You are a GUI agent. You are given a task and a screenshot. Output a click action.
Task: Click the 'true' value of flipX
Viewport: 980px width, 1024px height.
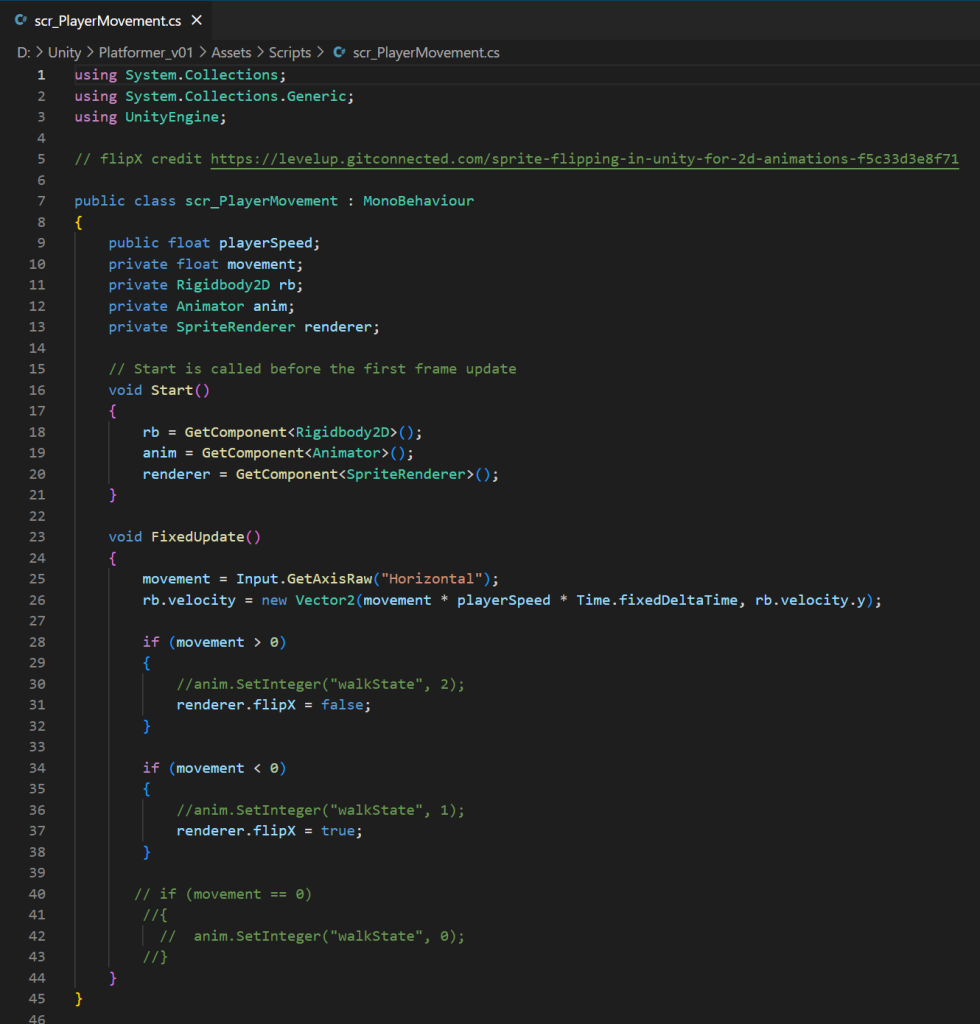tap(337, 831)
